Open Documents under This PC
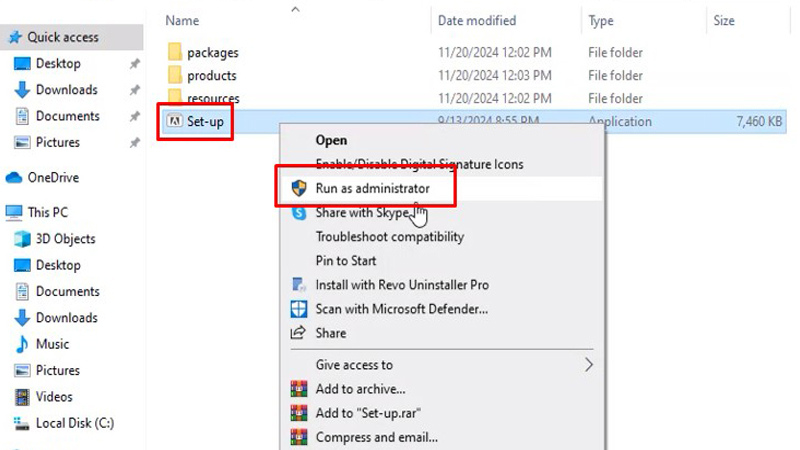 (67, 291)
